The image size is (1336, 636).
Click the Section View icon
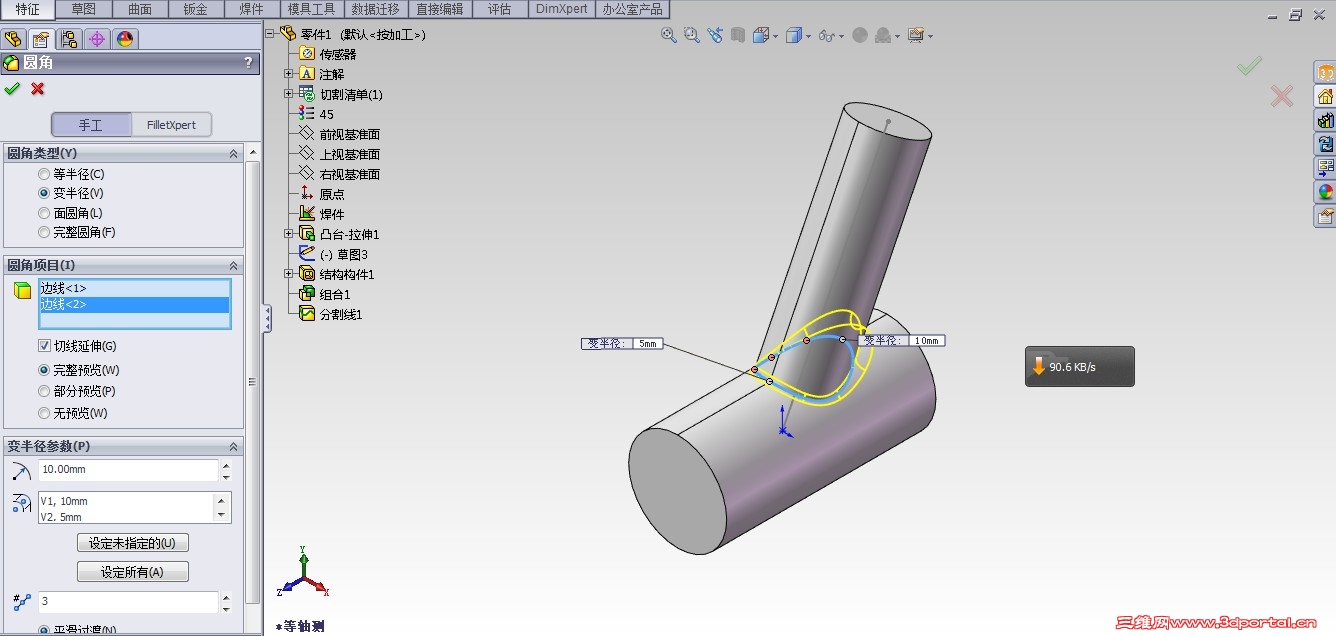tap(737, 35)
